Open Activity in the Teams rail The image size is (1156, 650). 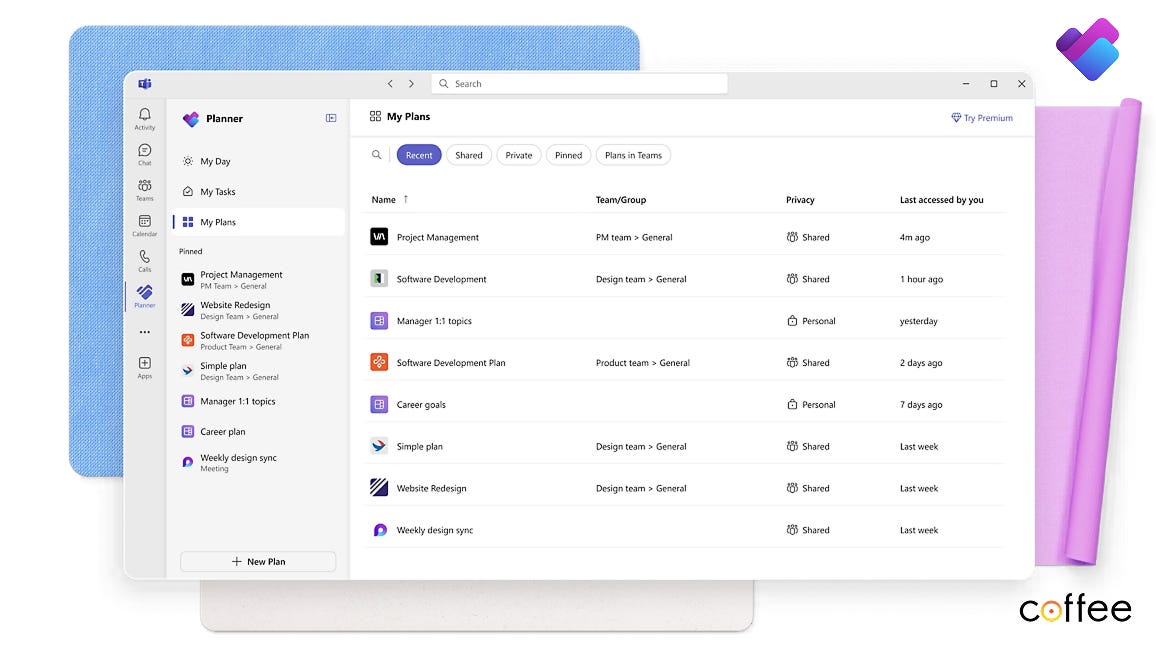144,119
